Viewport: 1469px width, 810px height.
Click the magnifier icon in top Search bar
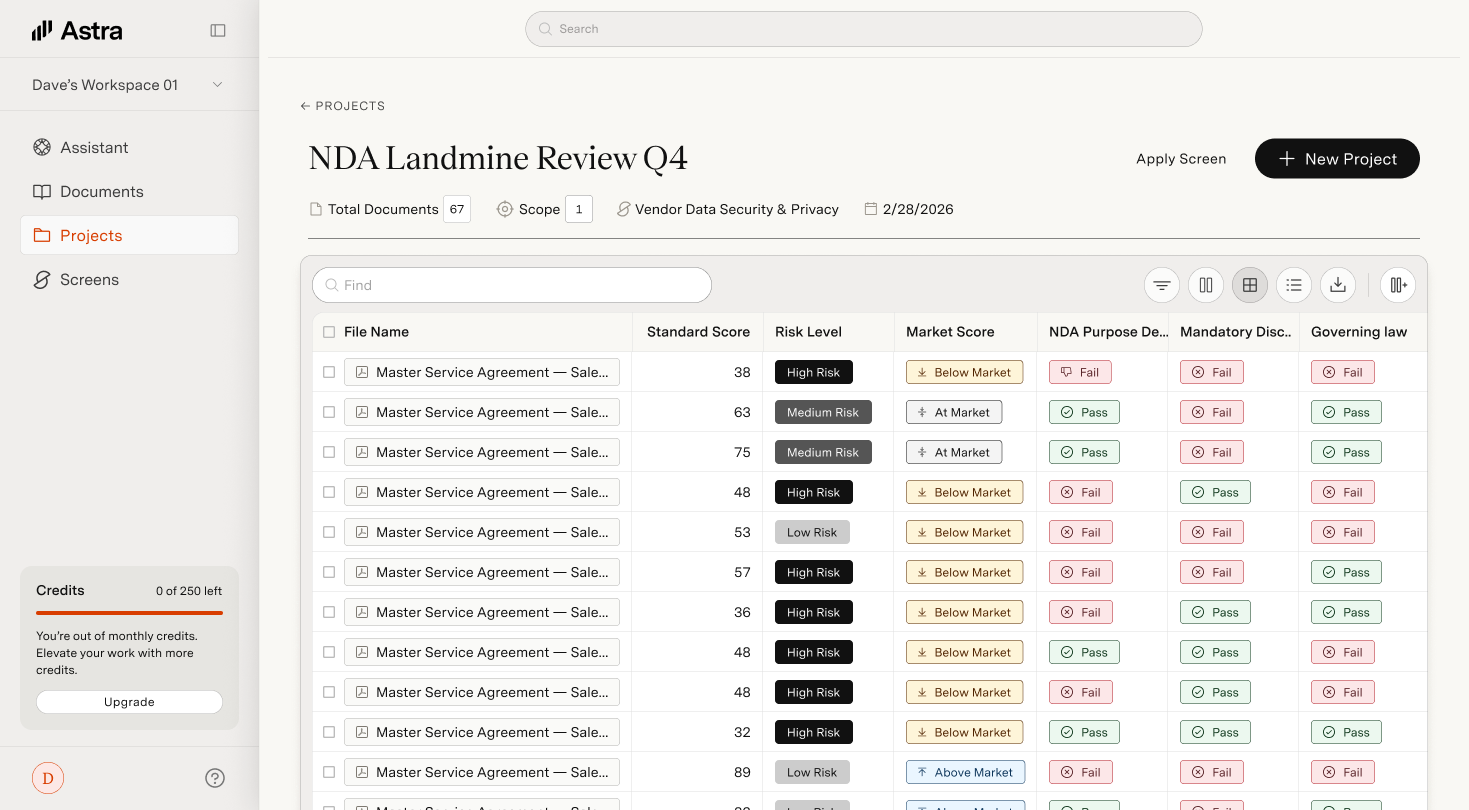(x=545, y=29)
